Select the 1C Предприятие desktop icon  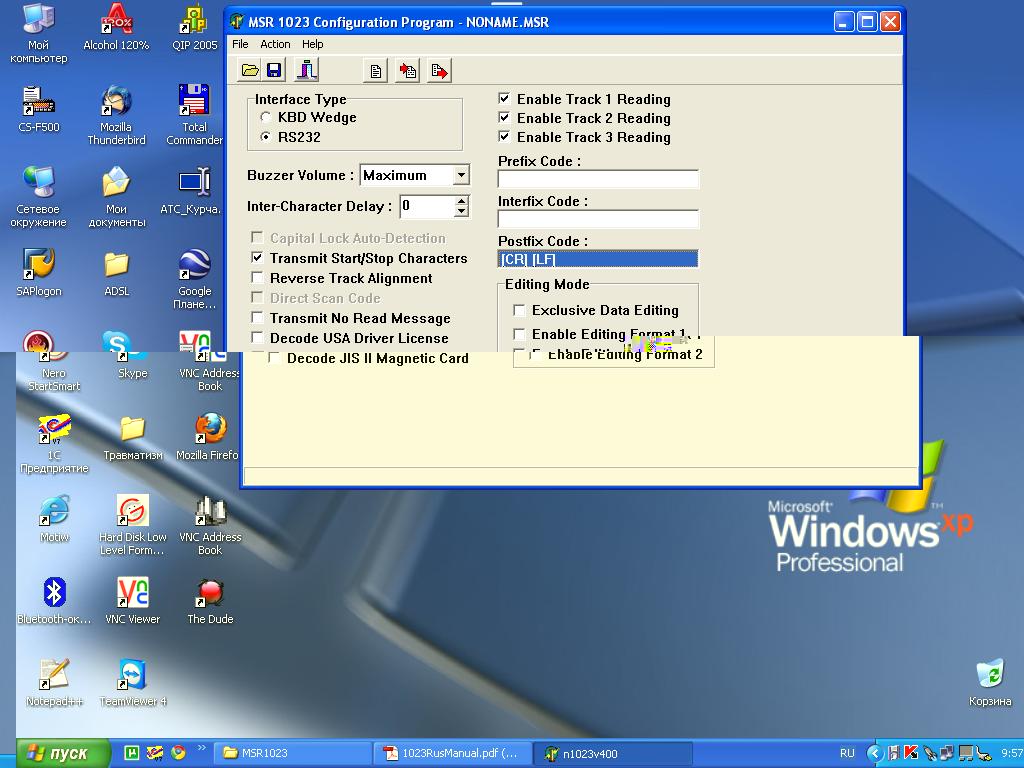click(x=54, y=443)
